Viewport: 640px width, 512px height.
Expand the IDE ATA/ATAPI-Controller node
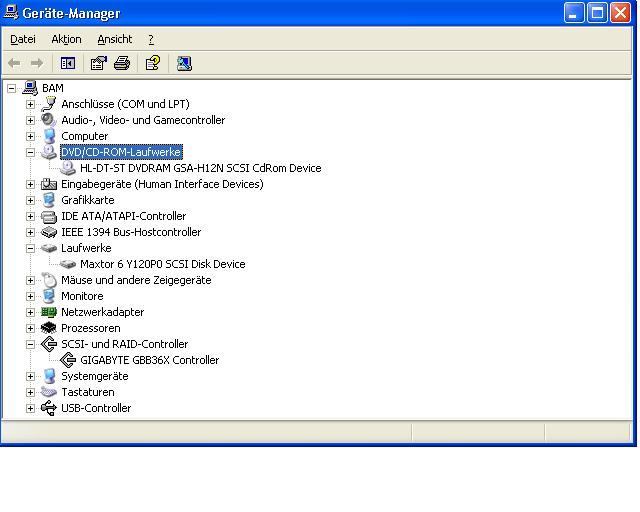pos(30,216)
